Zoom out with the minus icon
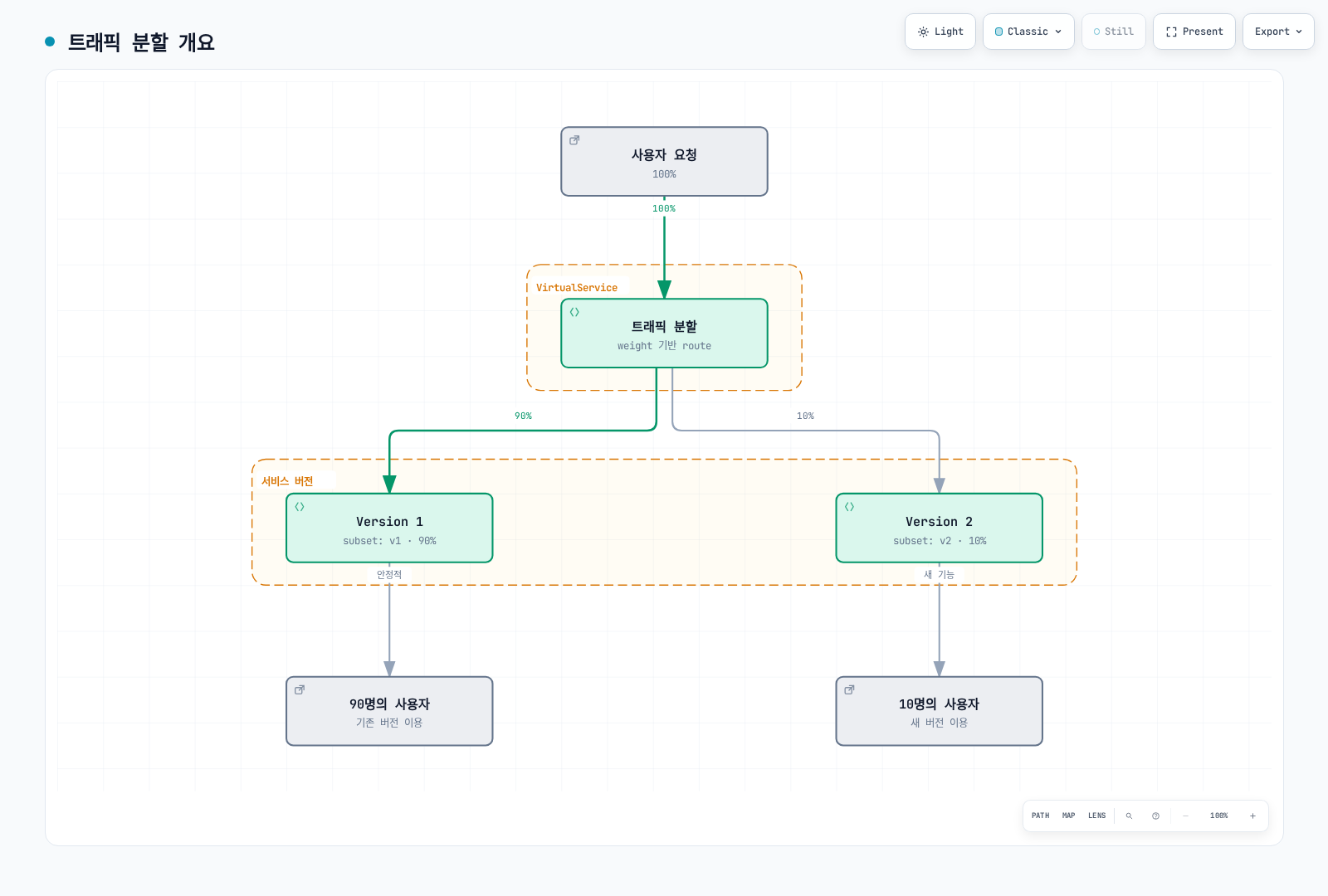 [x=1185, y=816]
